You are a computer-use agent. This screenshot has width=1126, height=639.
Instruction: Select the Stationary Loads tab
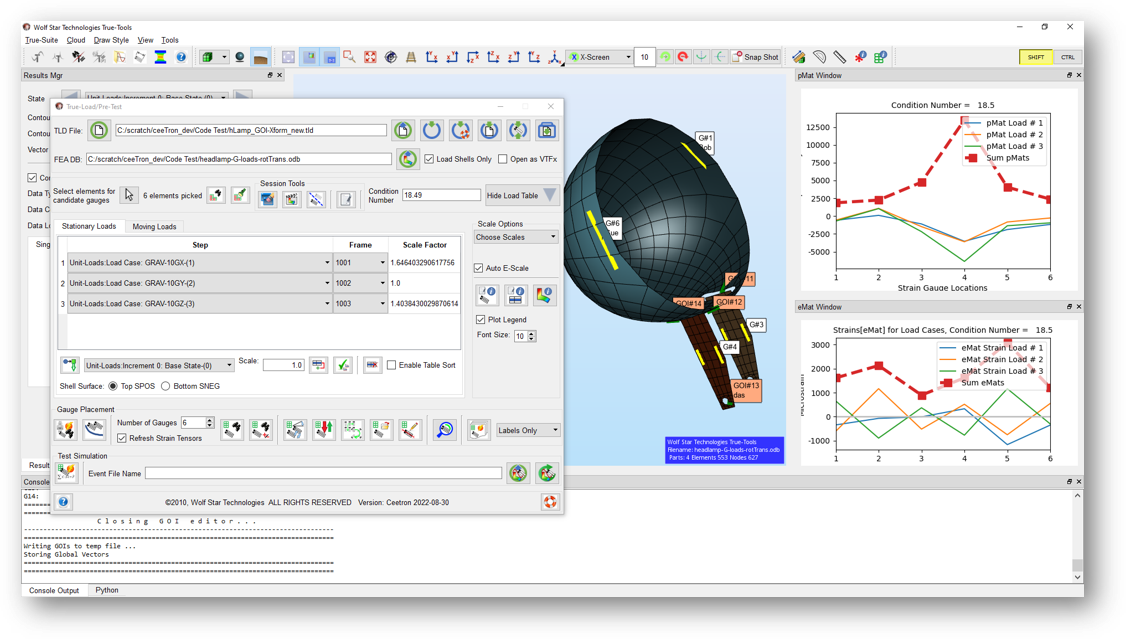point(89,226)
